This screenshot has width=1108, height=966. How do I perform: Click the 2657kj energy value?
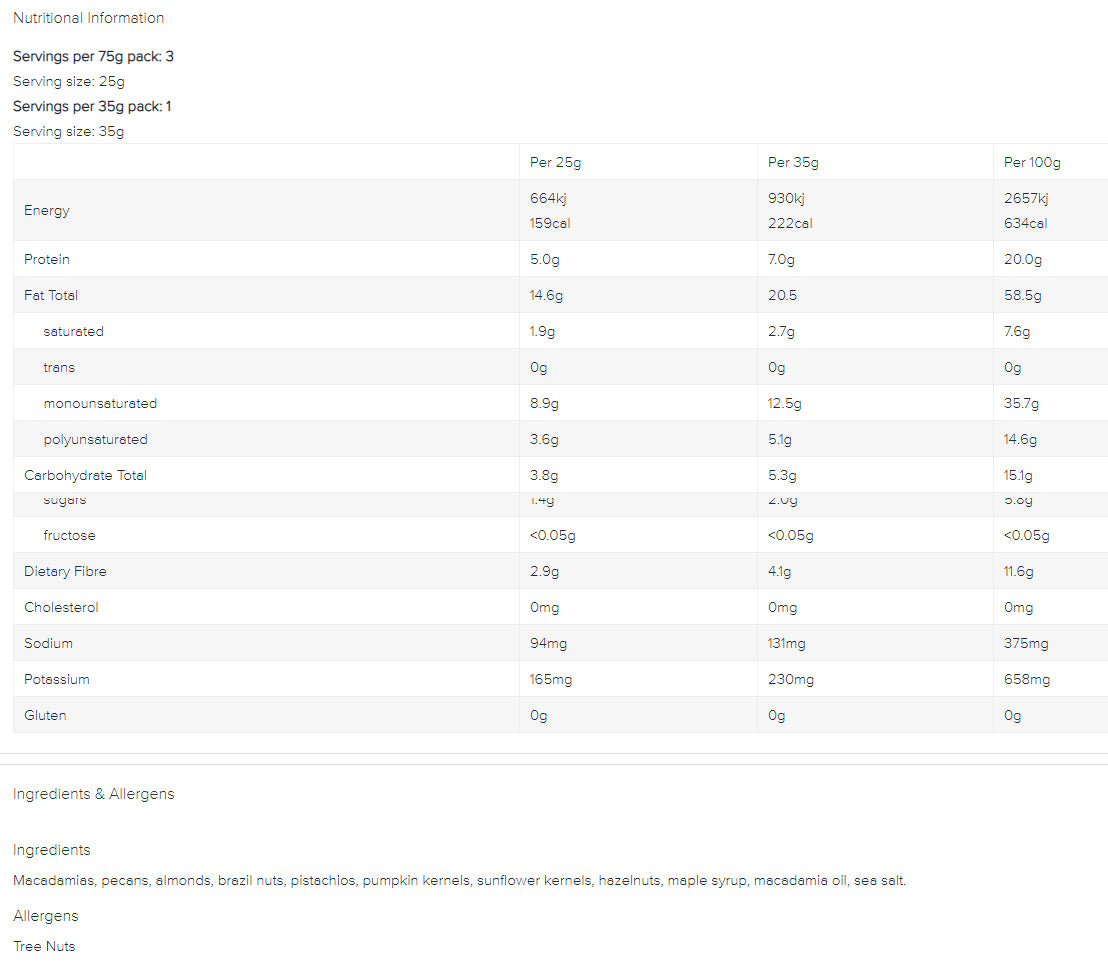click(1026, 198)
